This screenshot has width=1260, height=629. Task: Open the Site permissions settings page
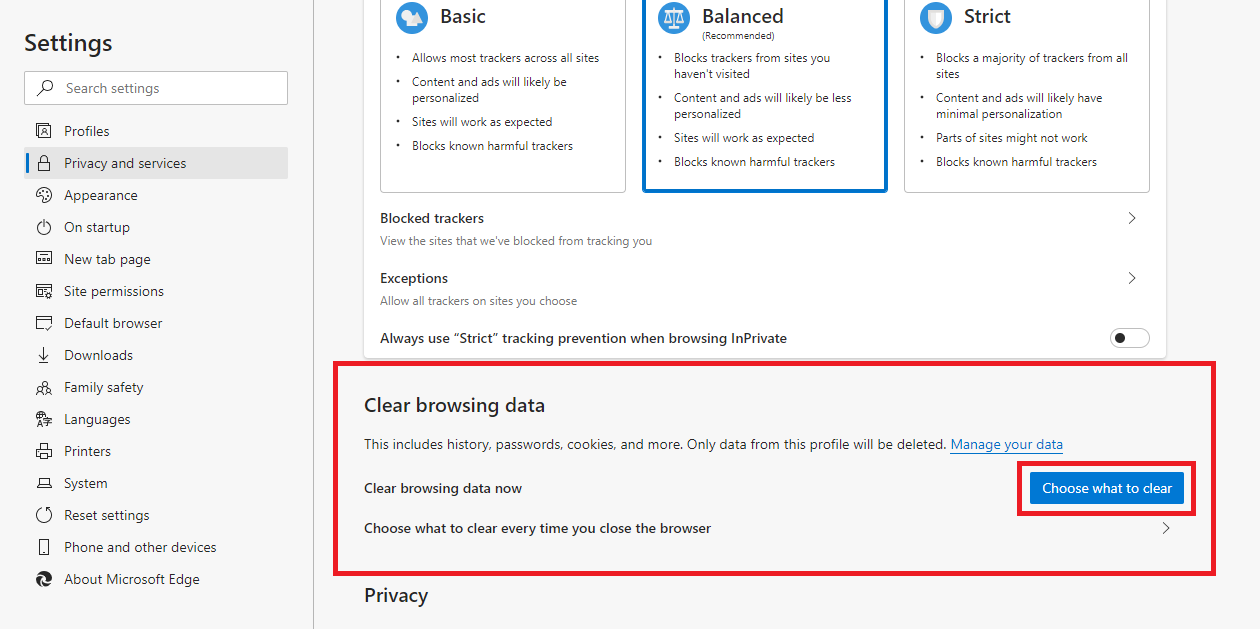(x=114, y=291)
